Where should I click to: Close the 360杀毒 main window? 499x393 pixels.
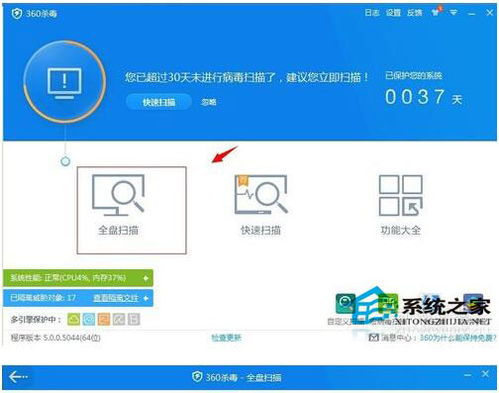pos(489,13)
